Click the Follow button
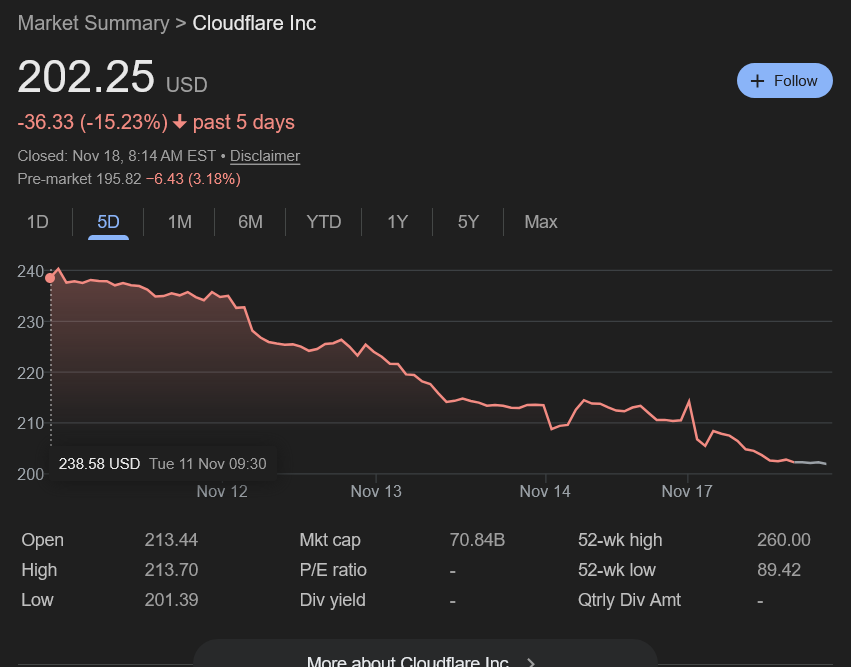 tap(784, 81)
